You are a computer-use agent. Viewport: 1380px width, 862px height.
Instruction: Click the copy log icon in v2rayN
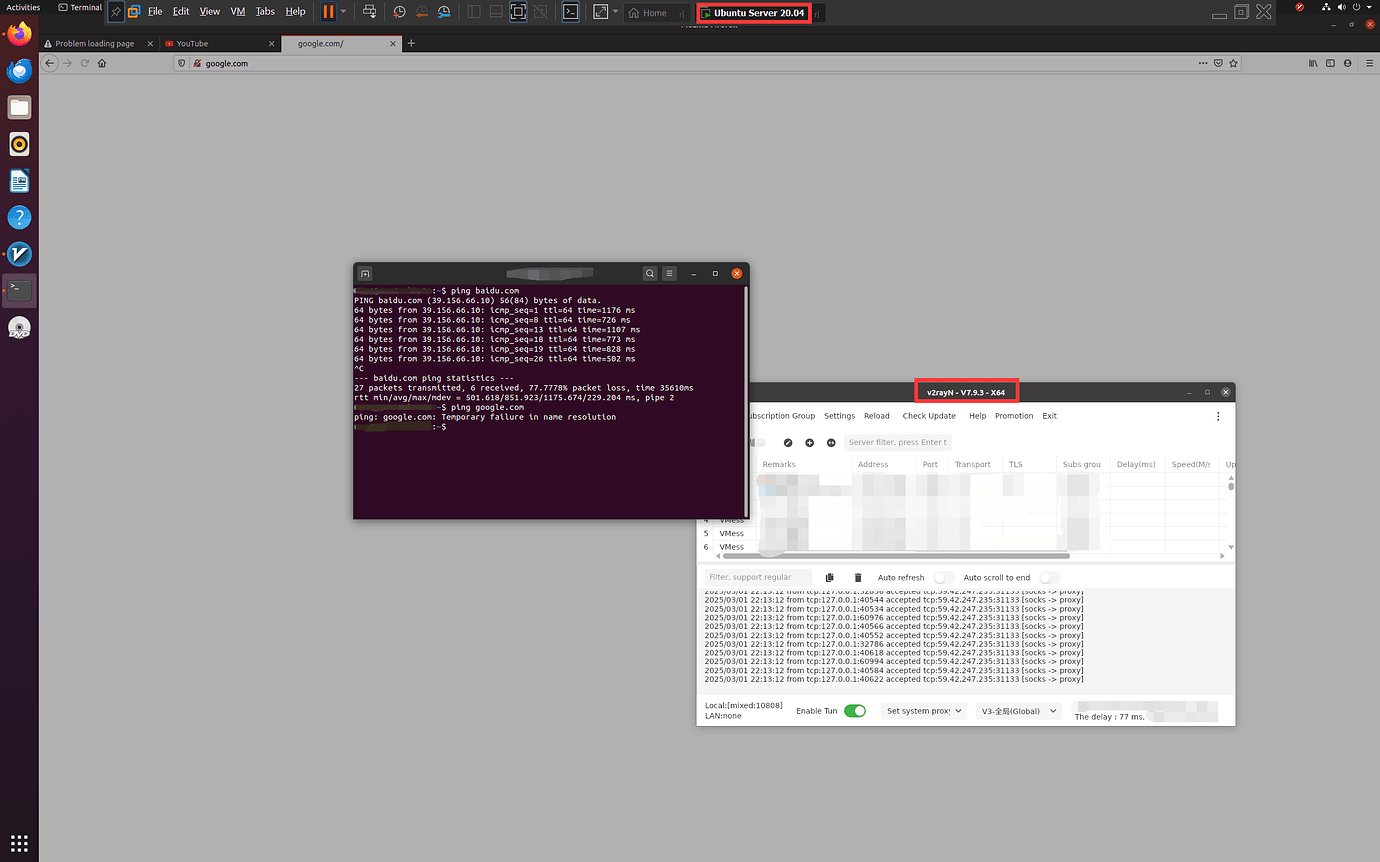(x=830, y=577)
